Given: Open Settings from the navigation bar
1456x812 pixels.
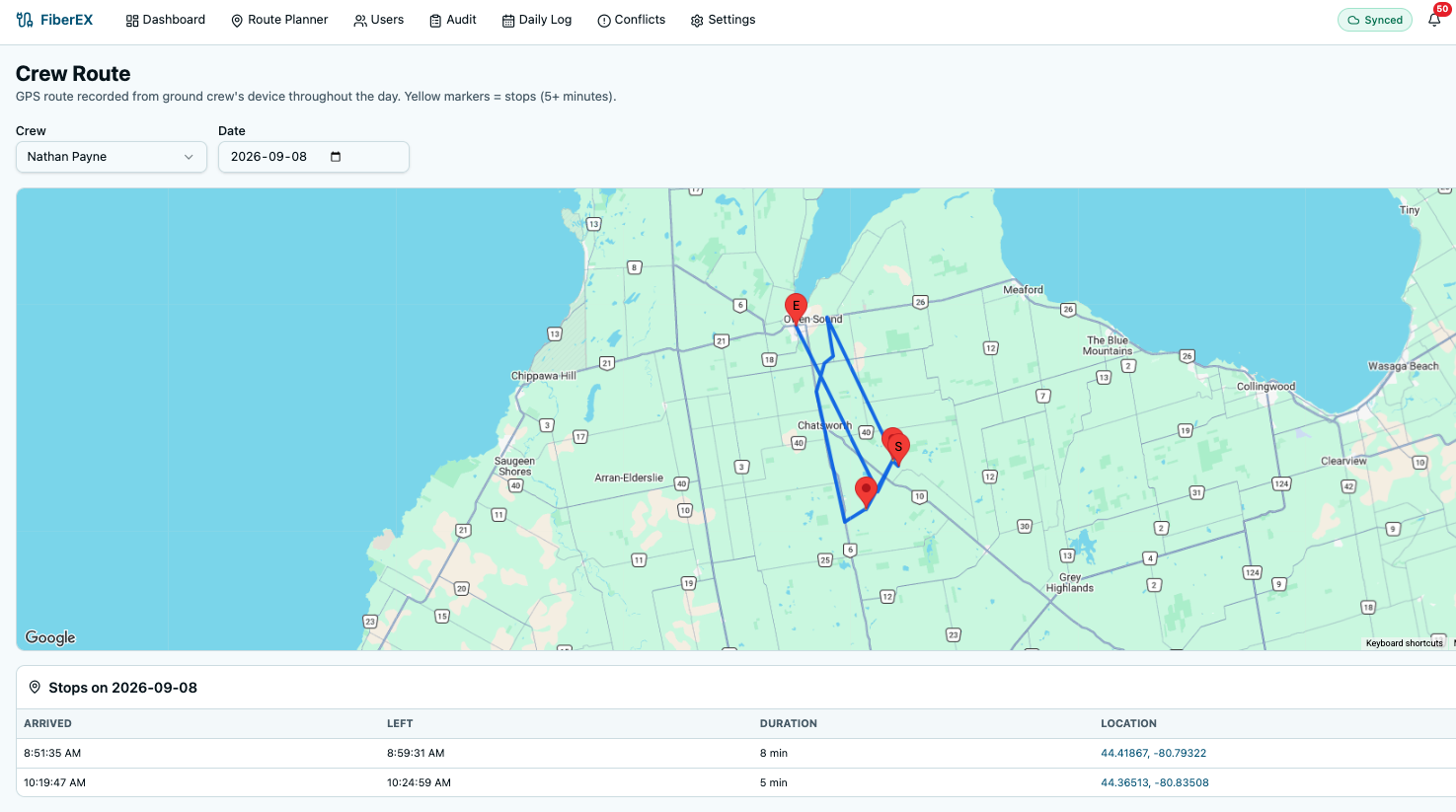Looking at the screenshot, I should coord(724,20).
